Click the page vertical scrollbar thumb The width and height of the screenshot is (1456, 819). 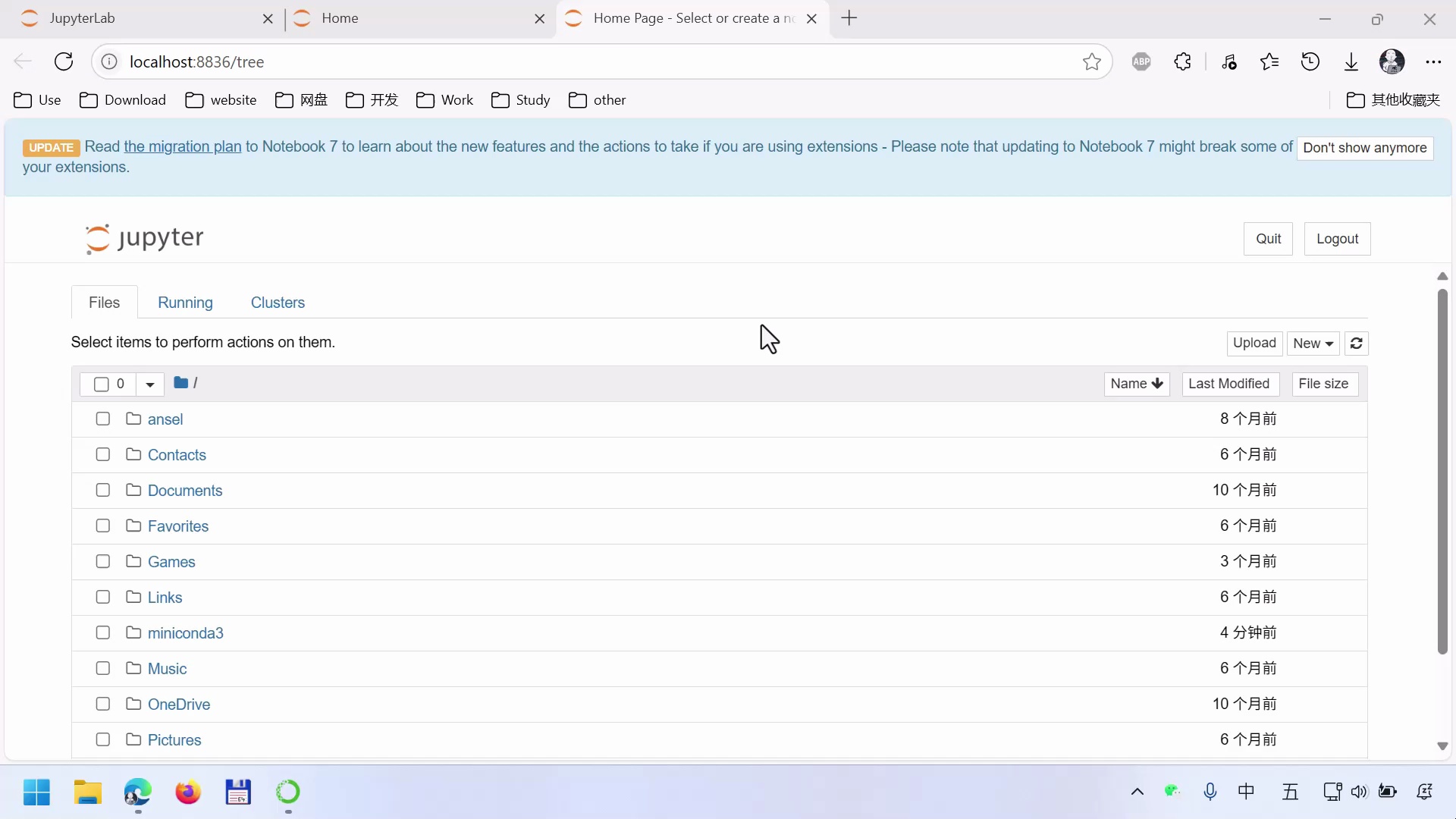coord(1442,470)
